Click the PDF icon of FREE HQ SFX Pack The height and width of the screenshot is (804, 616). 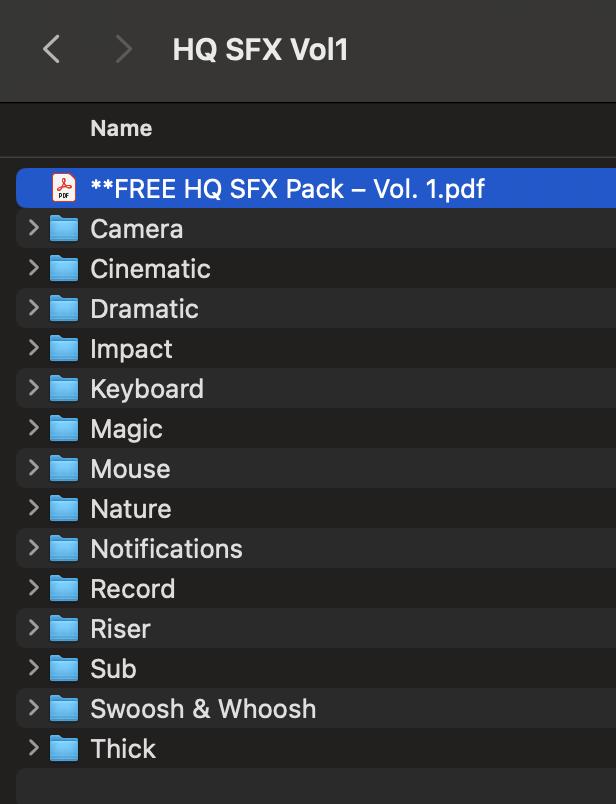tap(64, 188)
